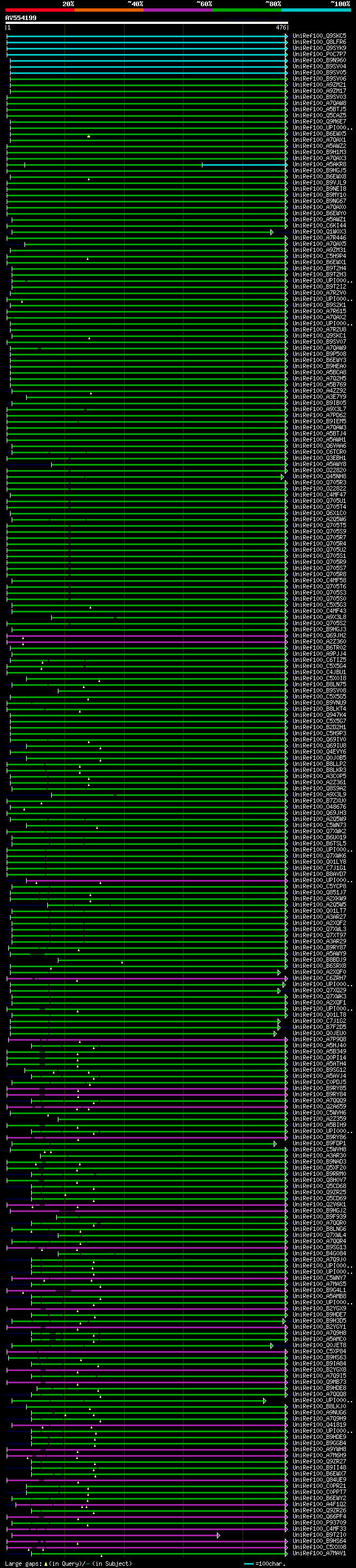356x1568 pixels.
Task: Open UniRef100_B9HGJ5 entry
Action: 319,170
